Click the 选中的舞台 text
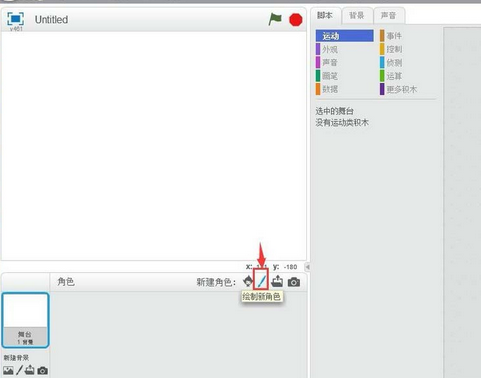 click(x=334, y=111)
